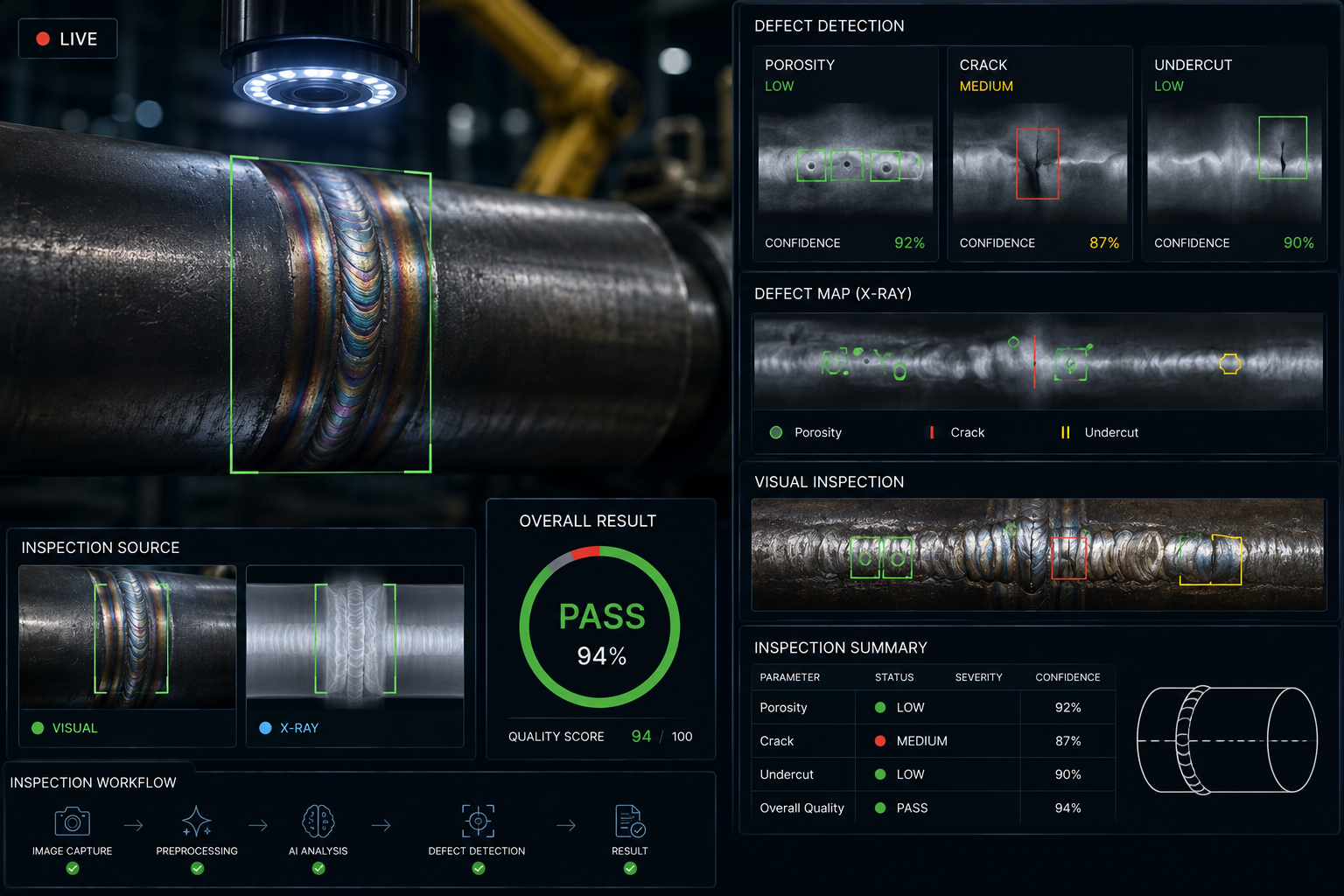Click the green Porosity legend dot
Image resolution: width=1344 pixels, height=896 pixels.
pyautogui.click(x=775, y=432)
